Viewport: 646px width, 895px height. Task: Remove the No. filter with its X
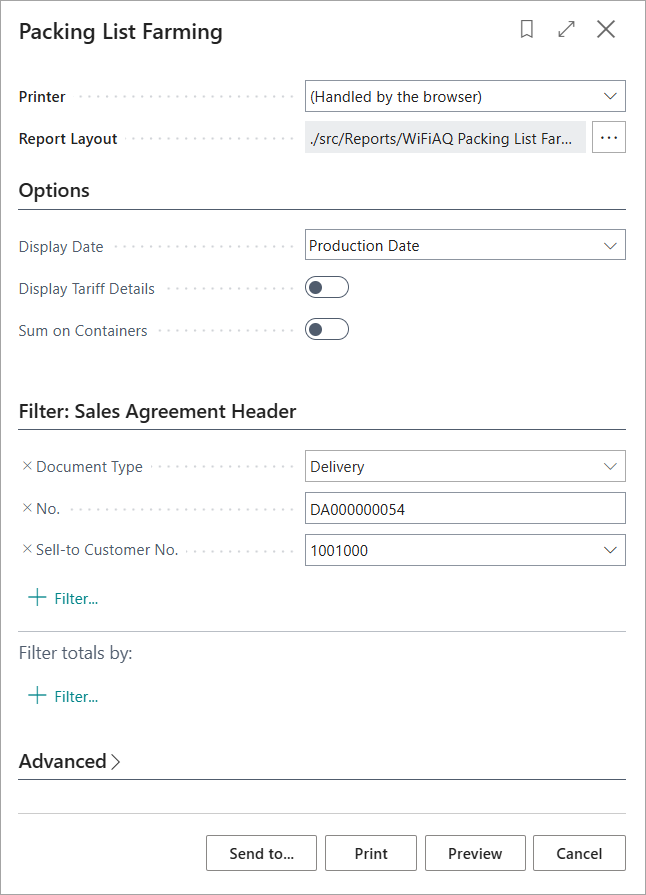[x=27, y=507]
